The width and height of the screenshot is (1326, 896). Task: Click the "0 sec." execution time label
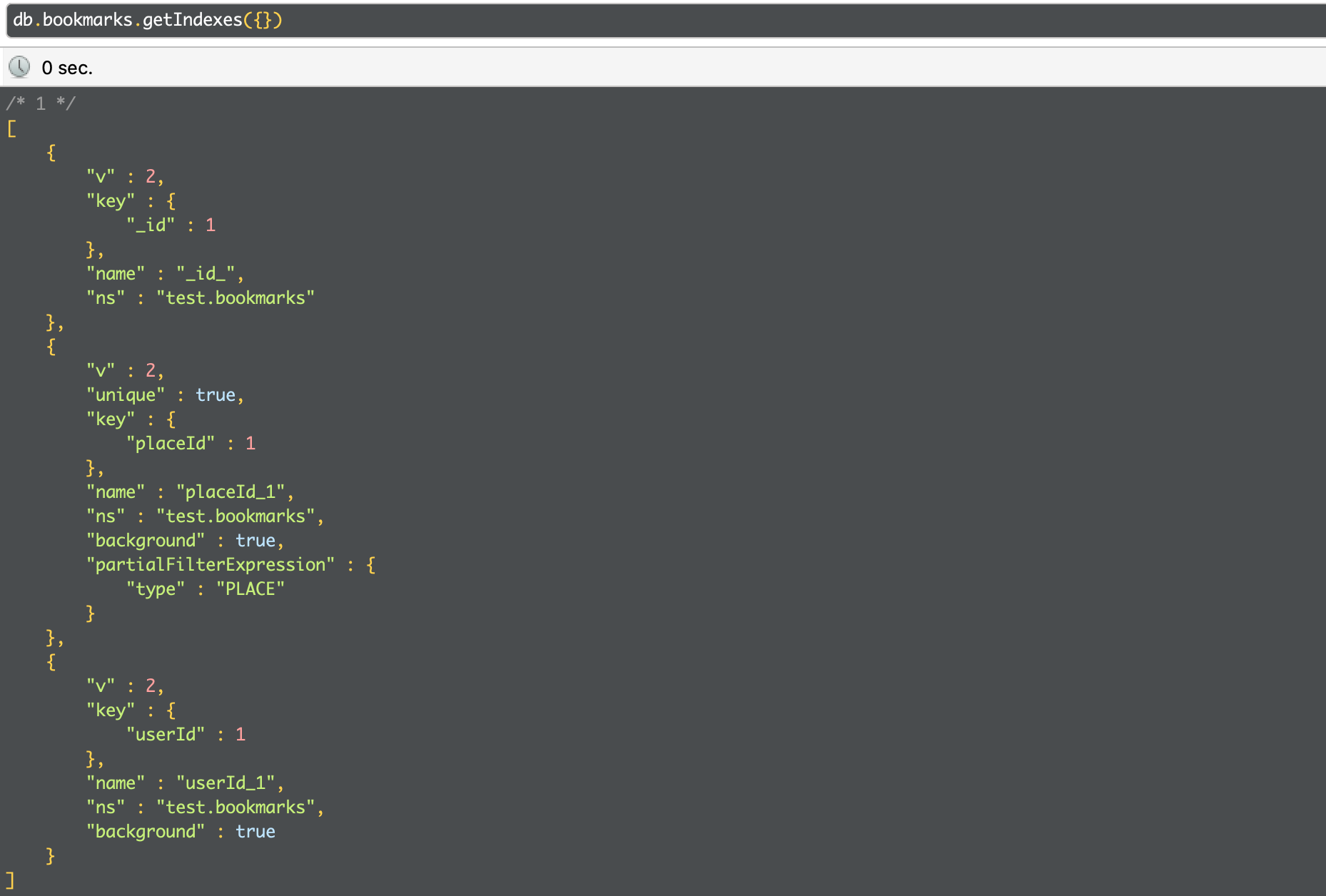coord(67,66)
